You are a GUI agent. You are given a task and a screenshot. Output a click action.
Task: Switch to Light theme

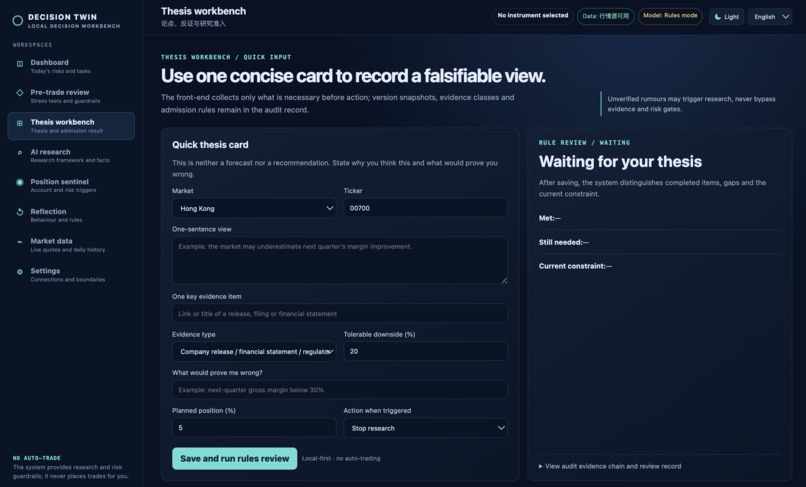tap(726, 16)
